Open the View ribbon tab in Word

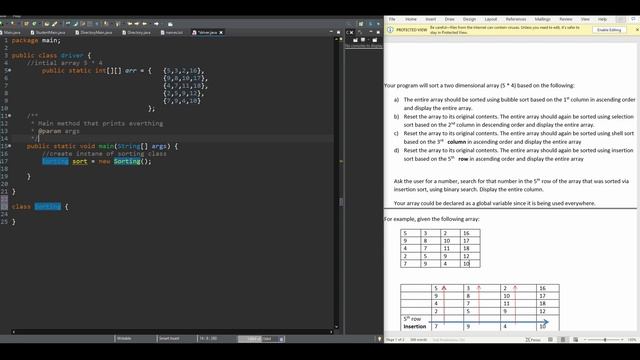(585, 19)
